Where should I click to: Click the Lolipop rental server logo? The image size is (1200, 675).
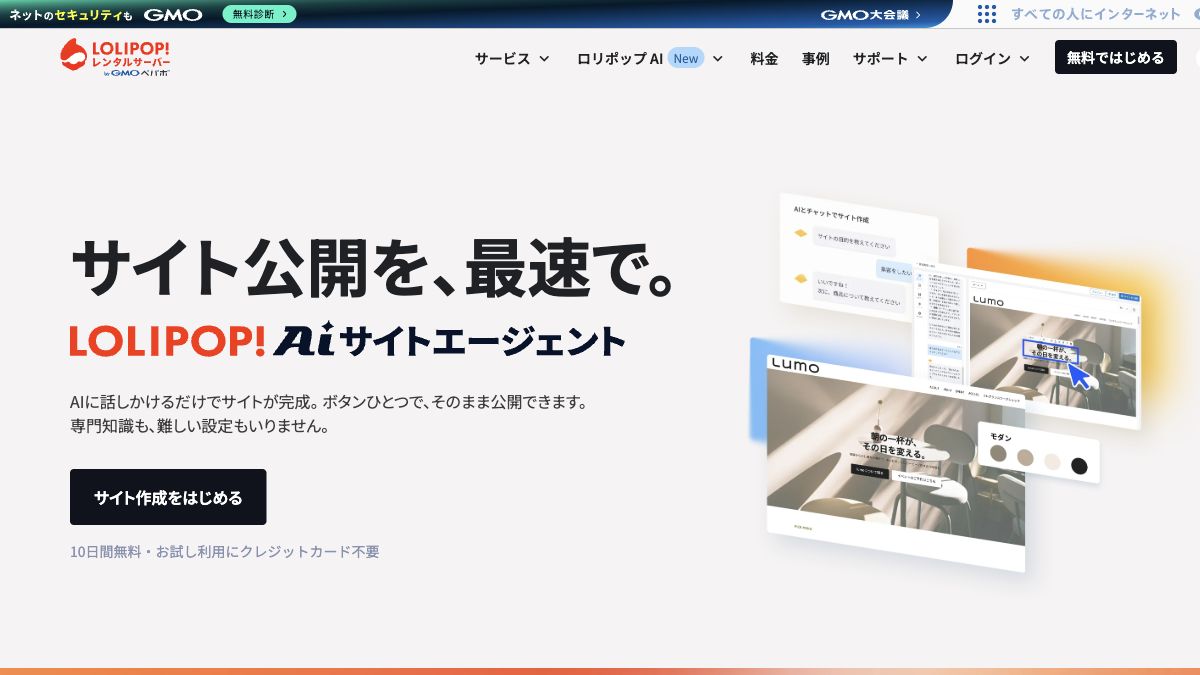point(114,58)
